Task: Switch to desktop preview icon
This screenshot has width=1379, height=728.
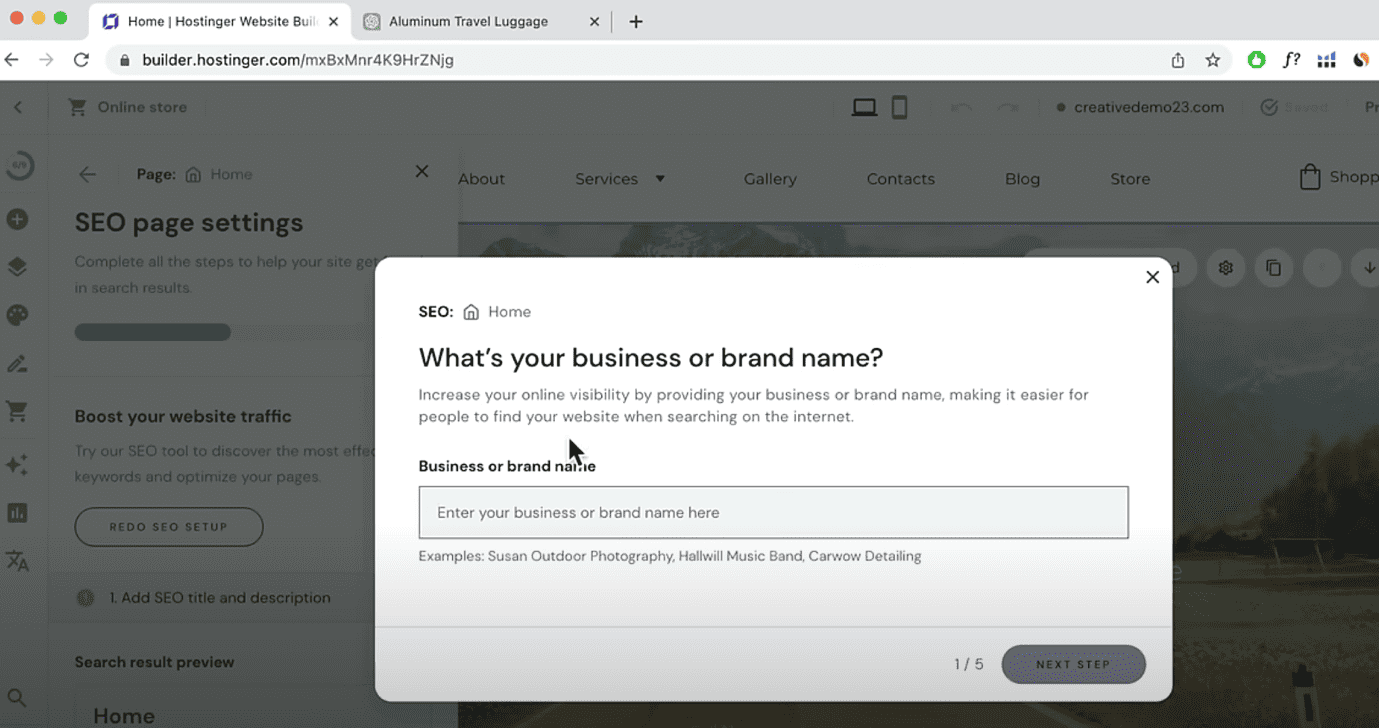Action: pyautogui.click(x=864, y=107)
